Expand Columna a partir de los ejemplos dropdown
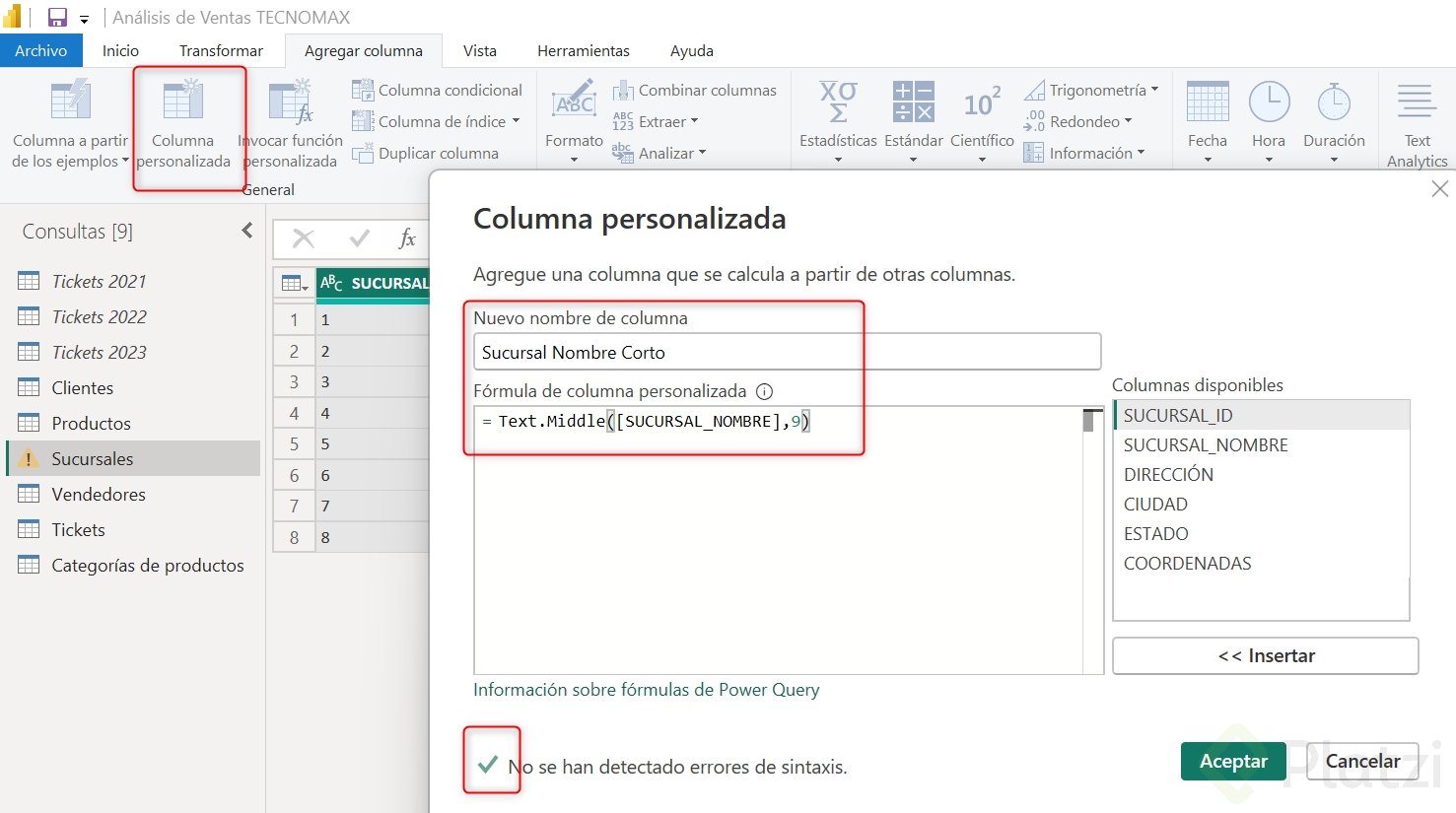1456x813 pixels. (x=125, y=162)
